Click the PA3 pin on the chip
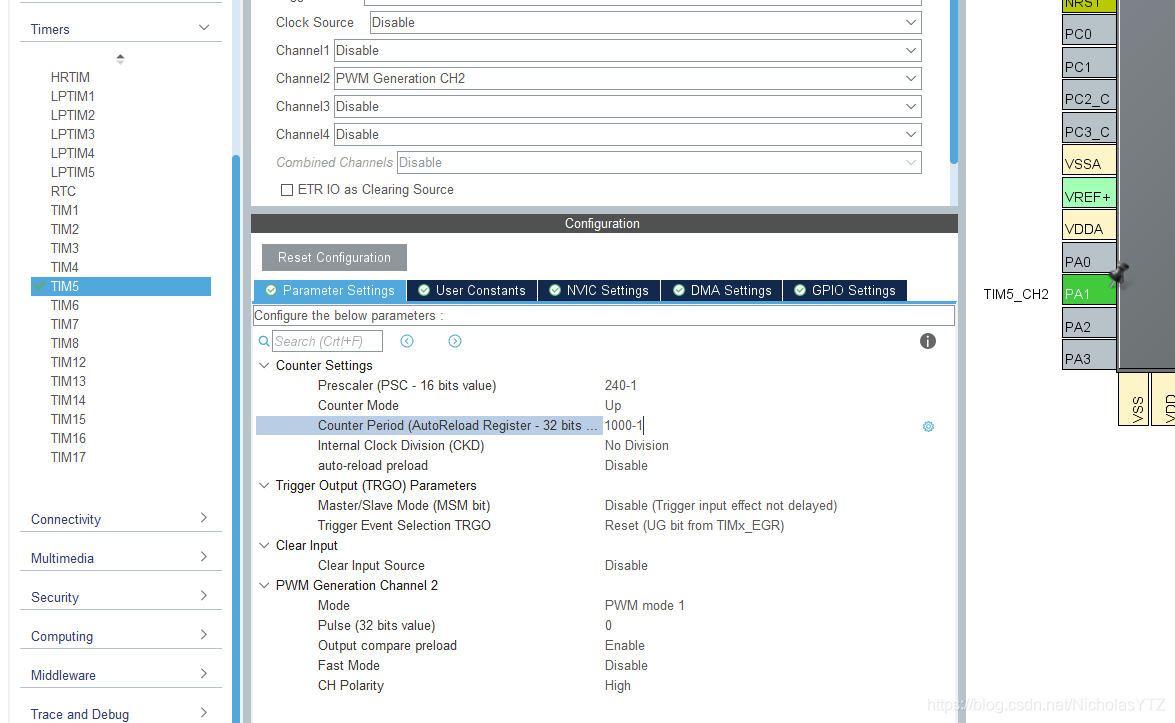 (x=1090, y=357)
